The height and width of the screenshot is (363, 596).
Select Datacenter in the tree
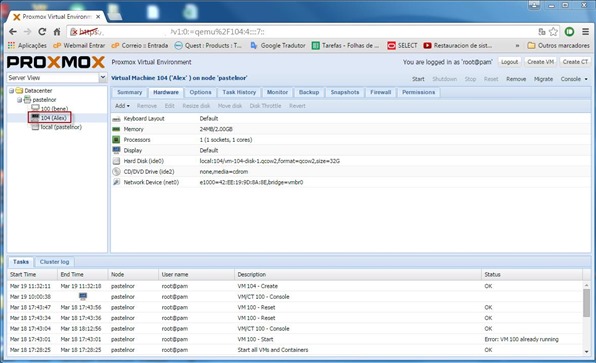click(x=38, y=91)
